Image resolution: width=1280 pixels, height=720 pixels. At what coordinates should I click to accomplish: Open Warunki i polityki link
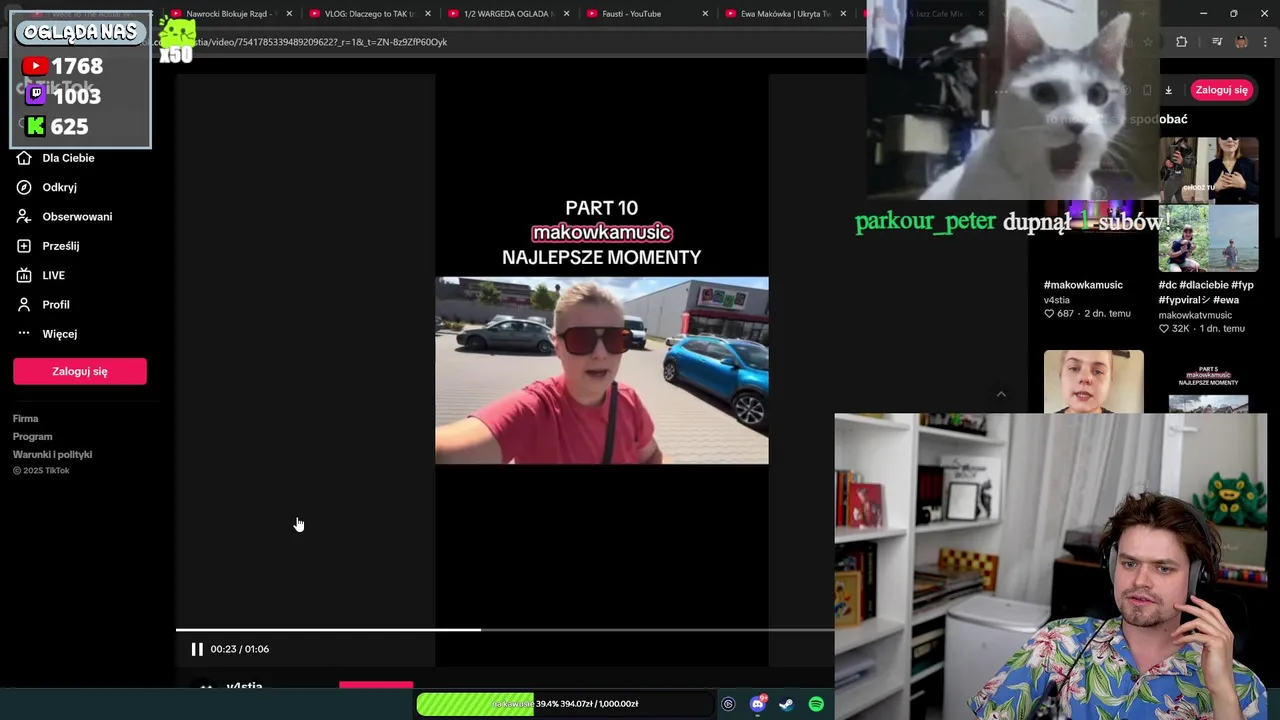(52, 455)
